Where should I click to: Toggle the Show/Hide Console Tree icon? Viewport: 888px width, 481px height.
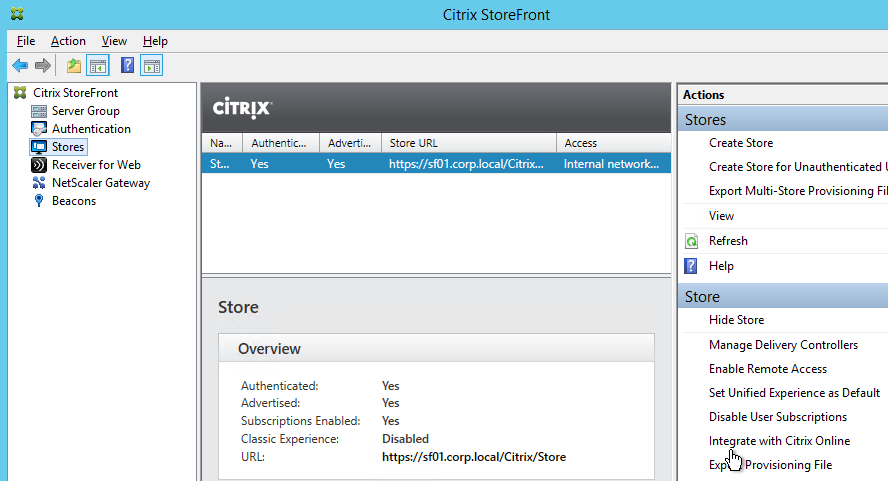98,66
